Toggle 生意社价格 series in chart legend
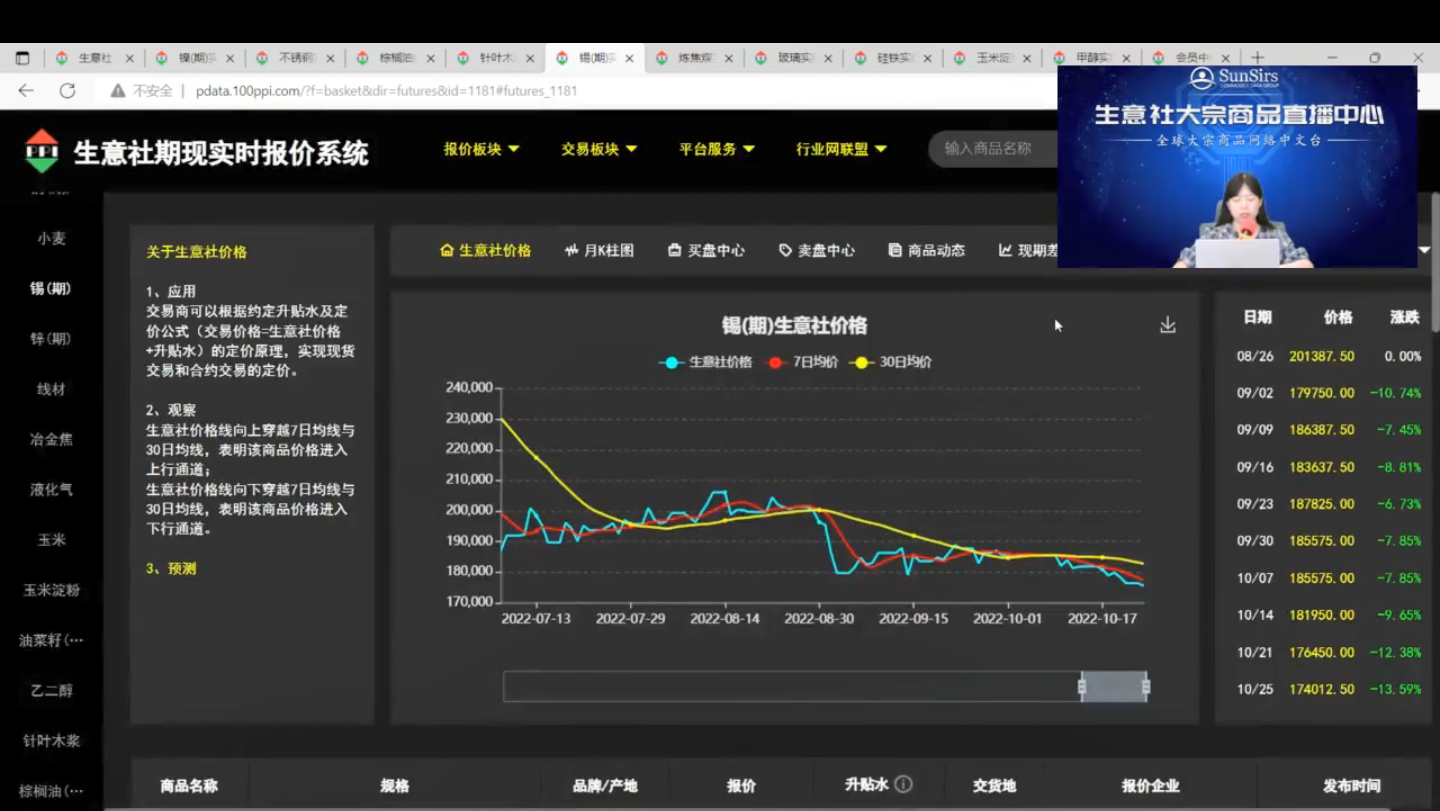Image resolution: width=1440 pixels, height=811 pixels. (x=705, y=362)
